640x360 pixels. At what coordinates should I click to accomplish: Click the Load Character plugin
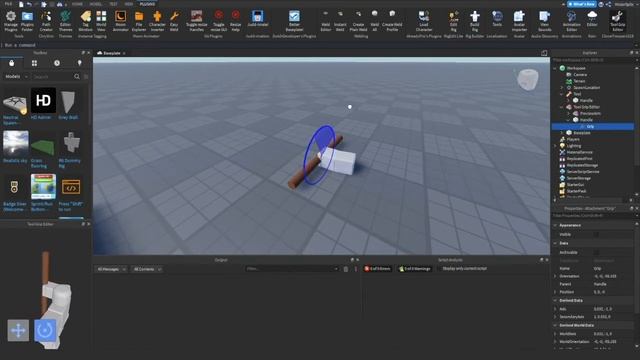pyautogui.click(x=424, y=21)
